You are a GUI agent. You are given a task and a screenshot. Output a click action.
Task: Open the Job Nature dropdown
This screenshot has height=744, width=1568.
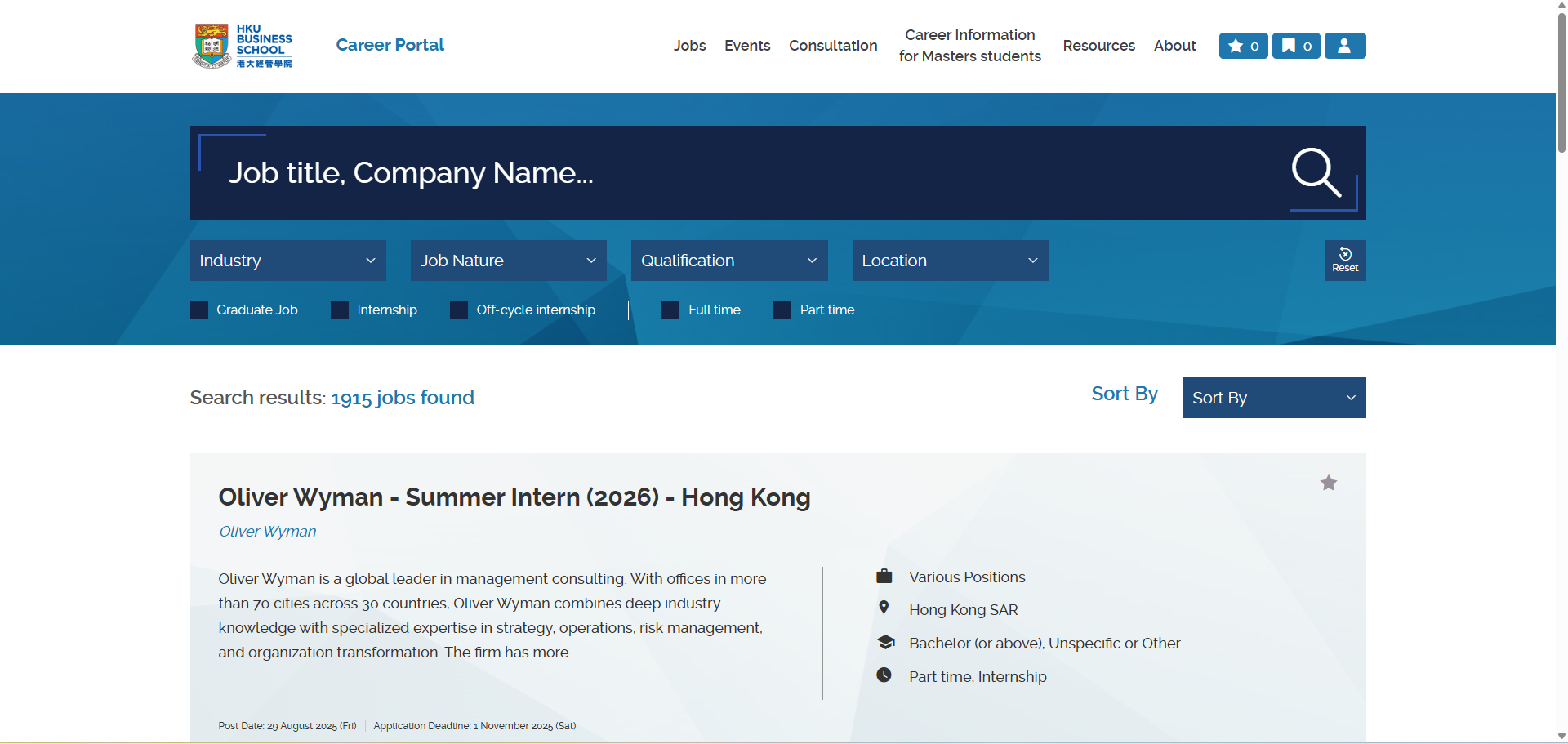click(x=508, y=261)
